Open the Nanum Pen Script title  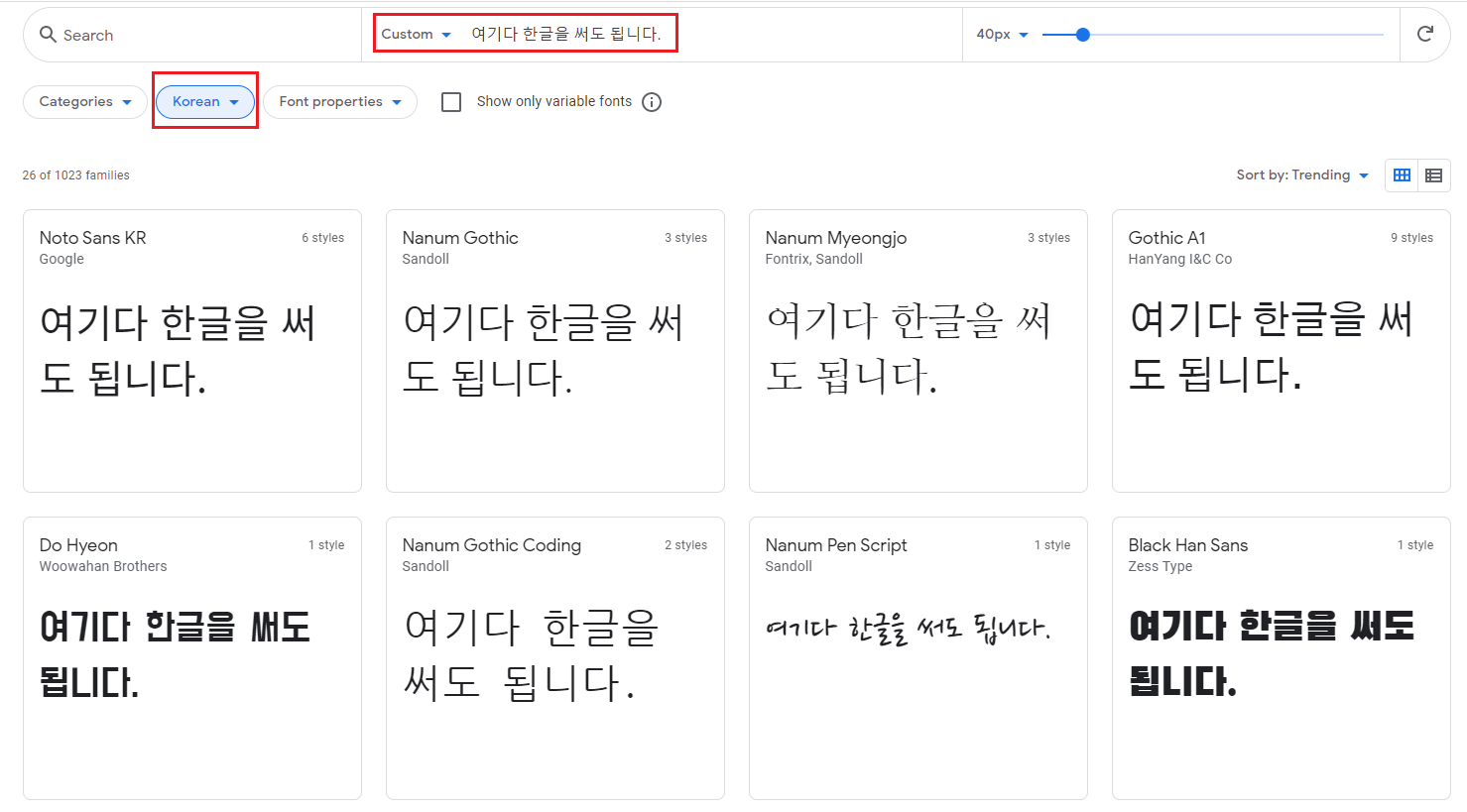tap(836, 545)
